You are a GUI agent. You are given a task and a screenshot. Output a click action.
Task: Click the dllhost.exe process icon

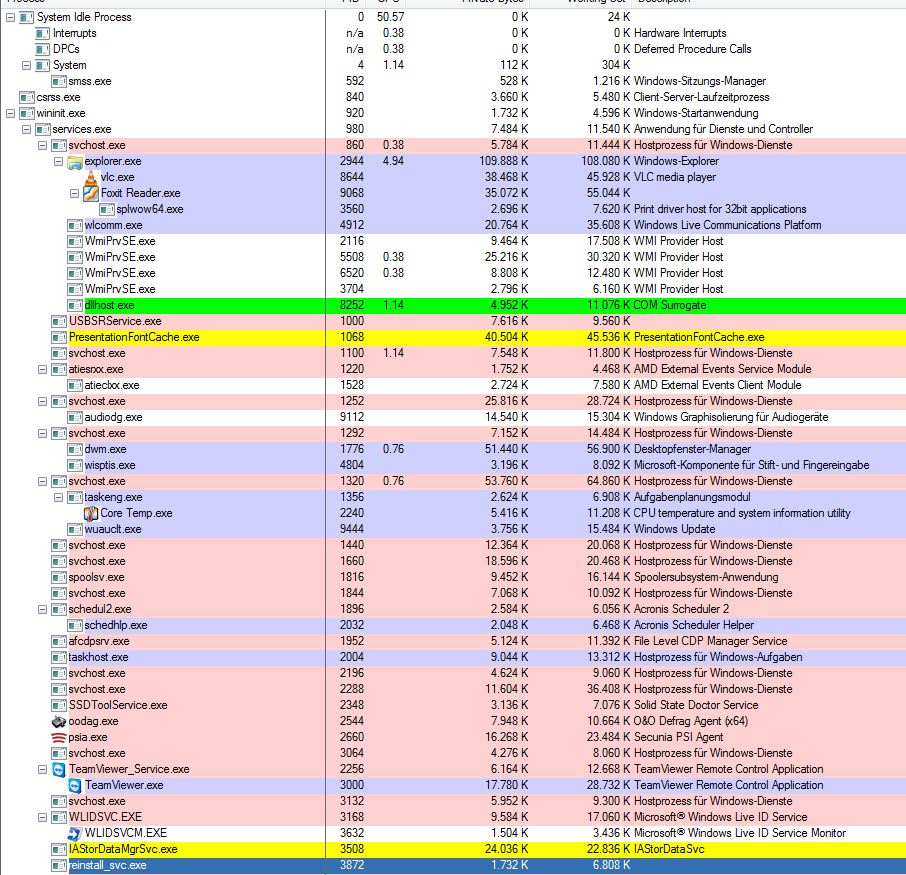(75, 305)
